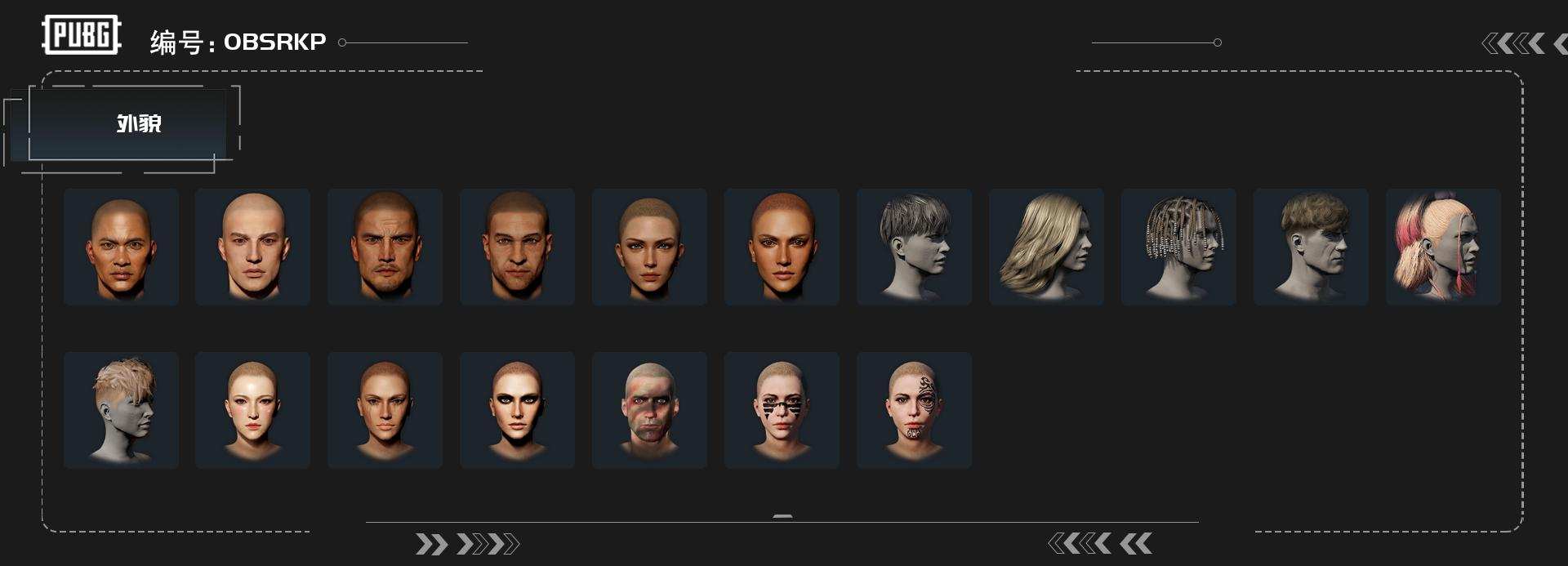Select the bald tan male face thumbnail

[121, 247]
